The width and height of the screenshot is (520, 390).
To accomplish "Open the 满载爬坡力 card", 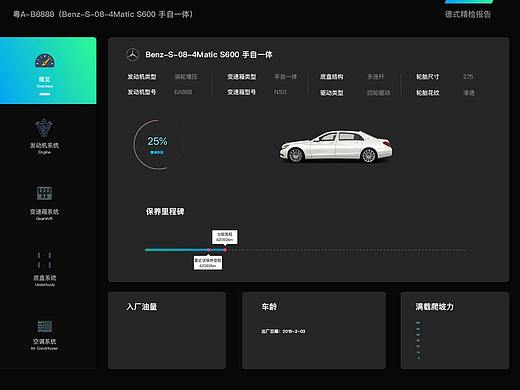I will pos(455,330).
